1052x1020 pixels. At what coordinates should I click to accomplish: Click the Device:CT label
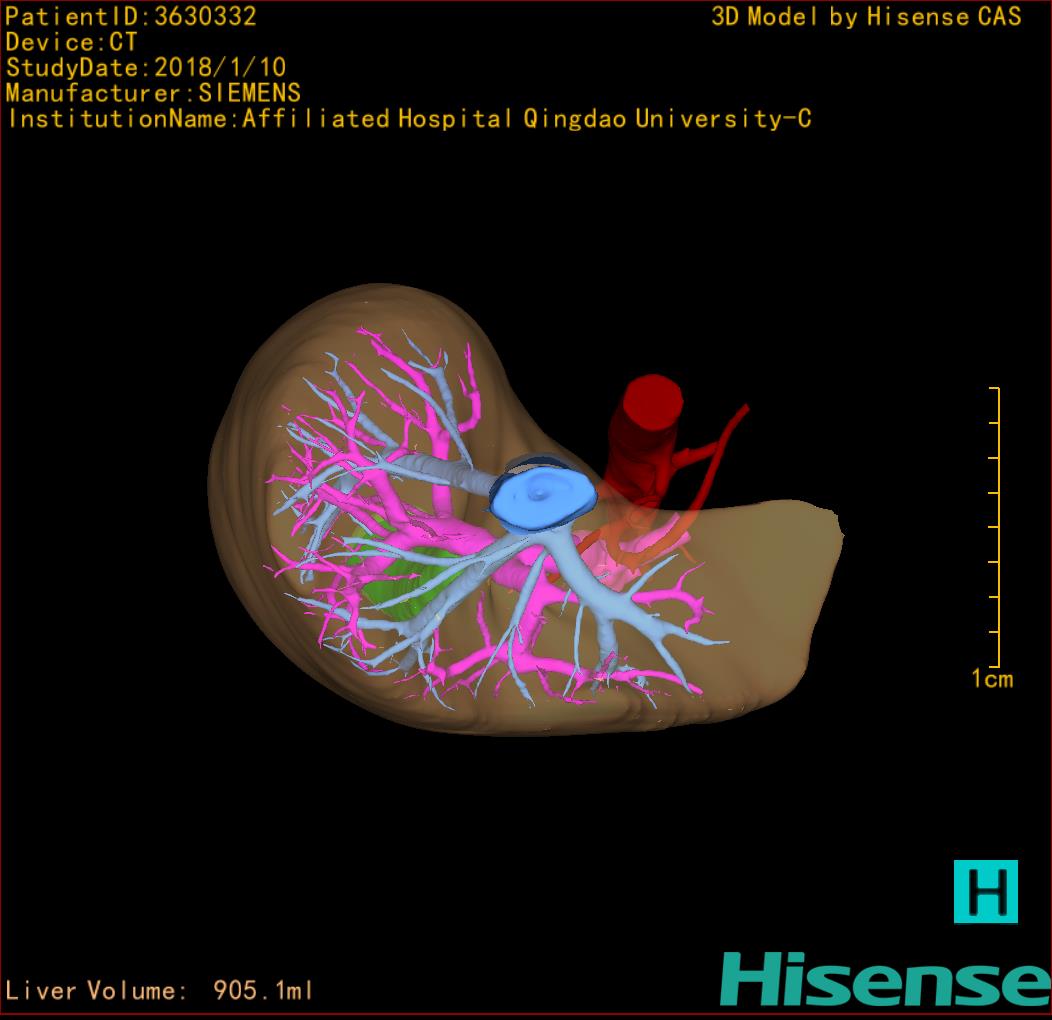click(71, 42)
